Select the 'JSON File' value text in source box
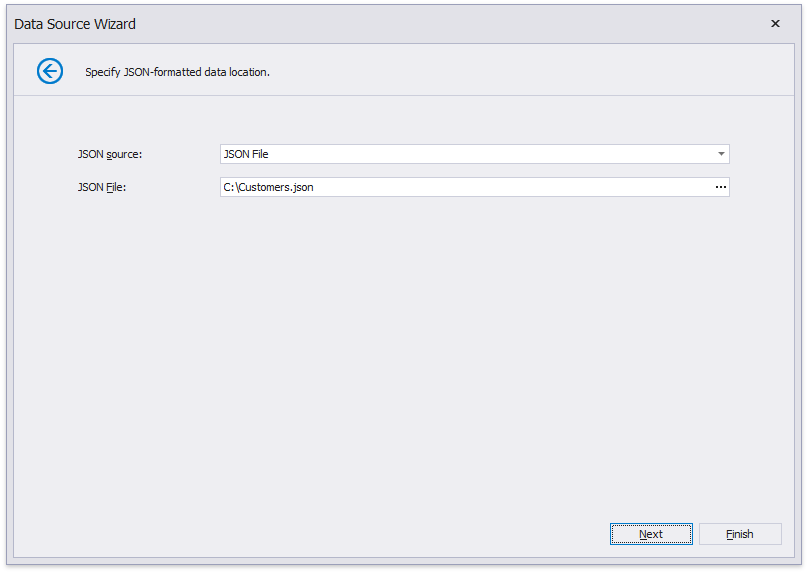This screenshot has width=808, height=573. [246, 154]
